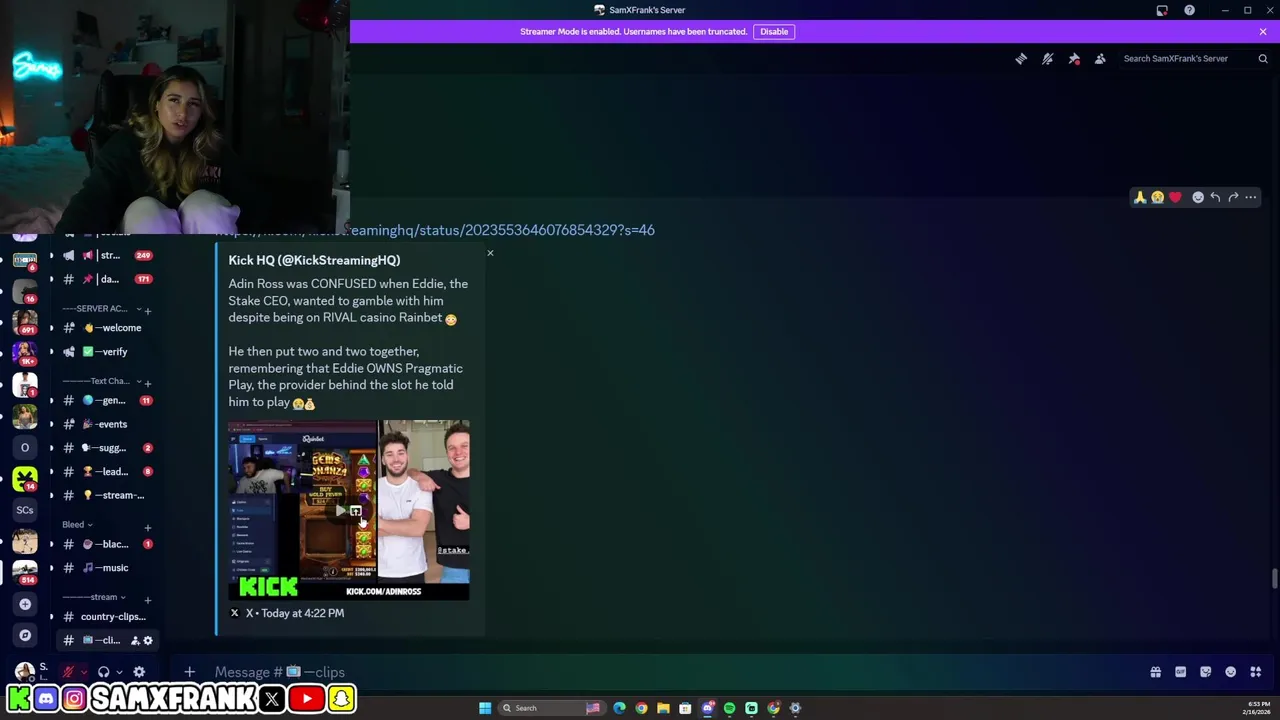Open Discover servers compass icon
Viewport: 1280px width, 720px height.
(x=25, y=635)
